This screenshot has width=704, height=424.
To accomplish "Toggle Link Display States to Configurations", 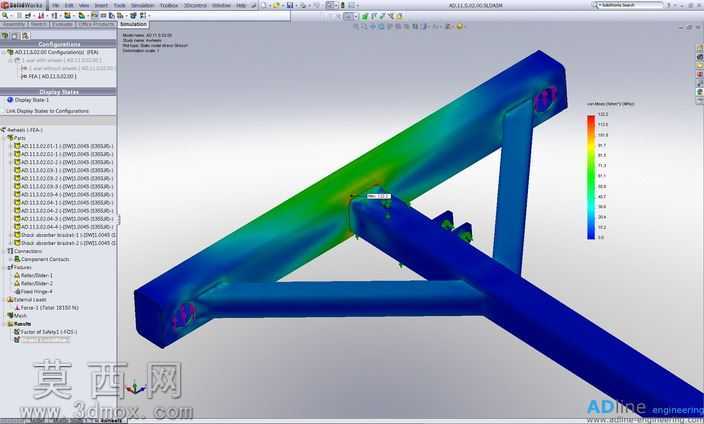I will click(x=48, y=111).
